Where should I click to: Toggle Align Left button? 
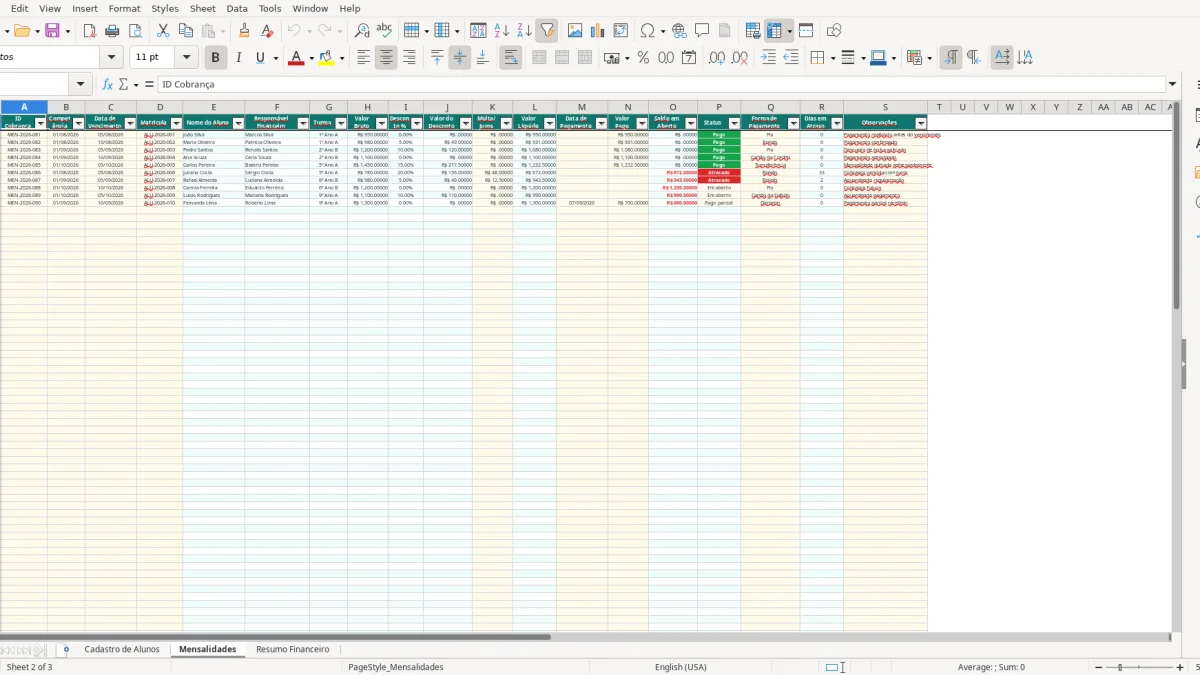pyautogui.click(x=363, y=58)
